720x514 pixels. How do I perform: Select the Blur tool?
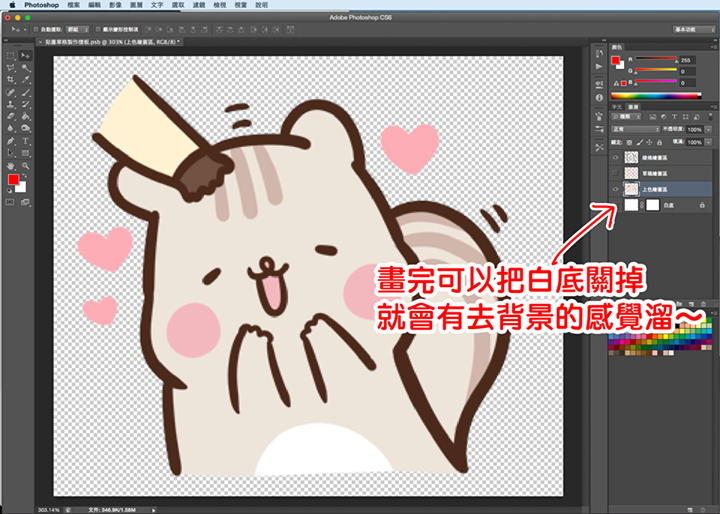[x=11, y=128]
